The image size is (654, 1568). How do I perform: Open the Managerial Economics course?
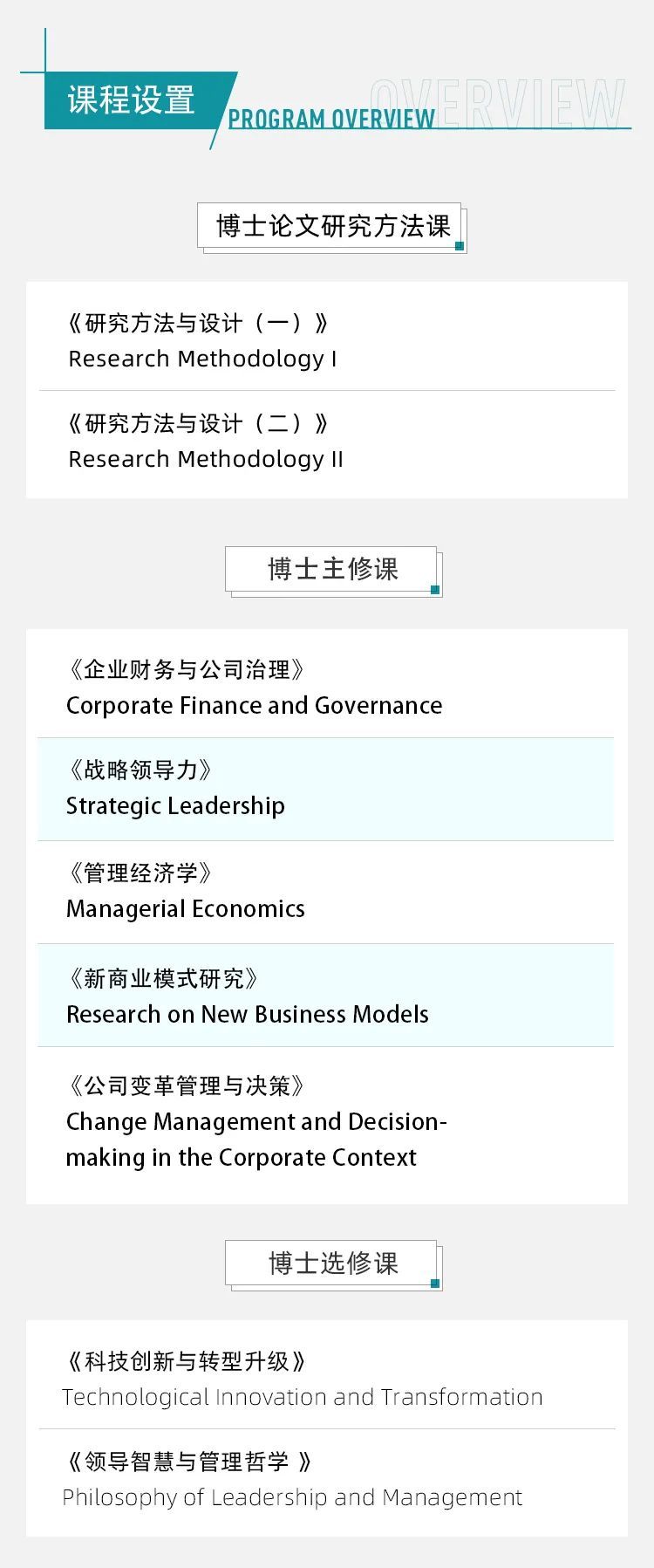coord(326,892)
